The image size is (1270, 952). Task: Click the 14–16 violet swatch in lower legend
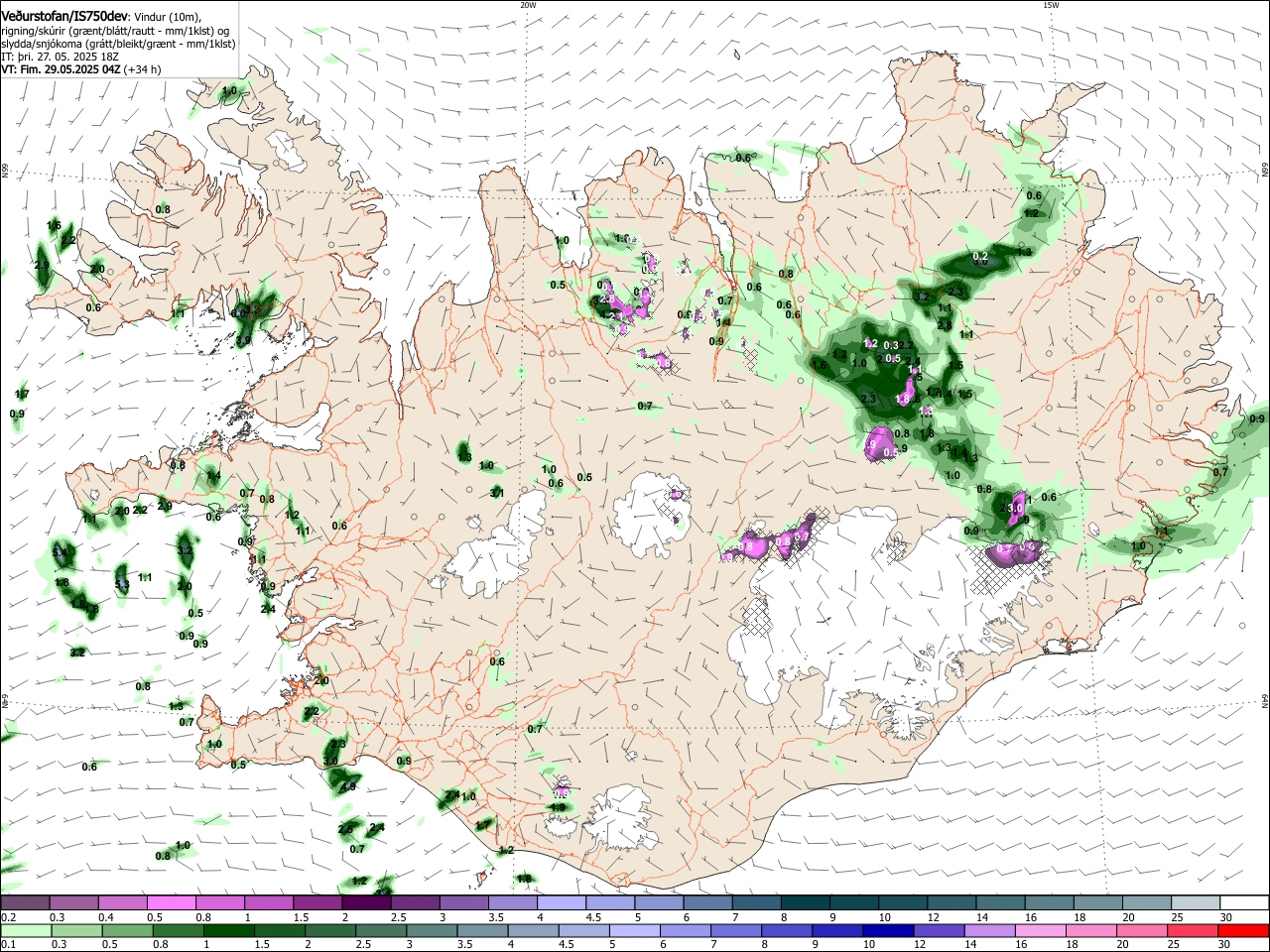pyautogui.click(x=989, y=931)
